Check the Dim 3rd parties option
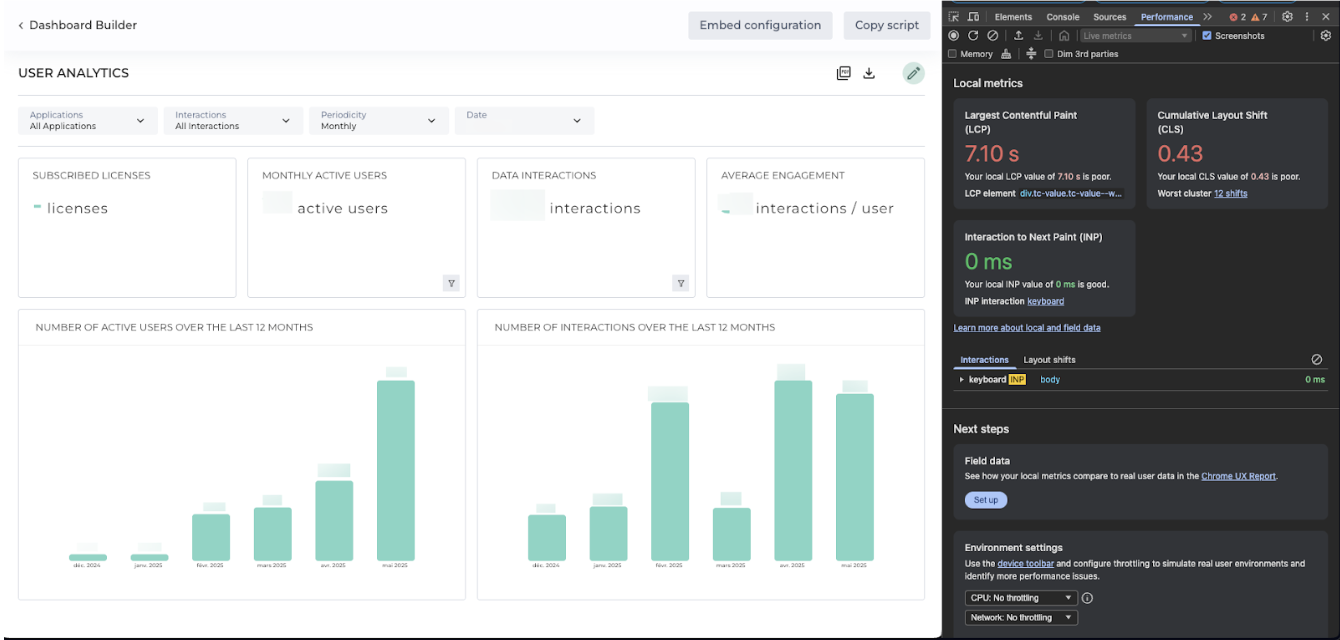 pos(1049,54)
